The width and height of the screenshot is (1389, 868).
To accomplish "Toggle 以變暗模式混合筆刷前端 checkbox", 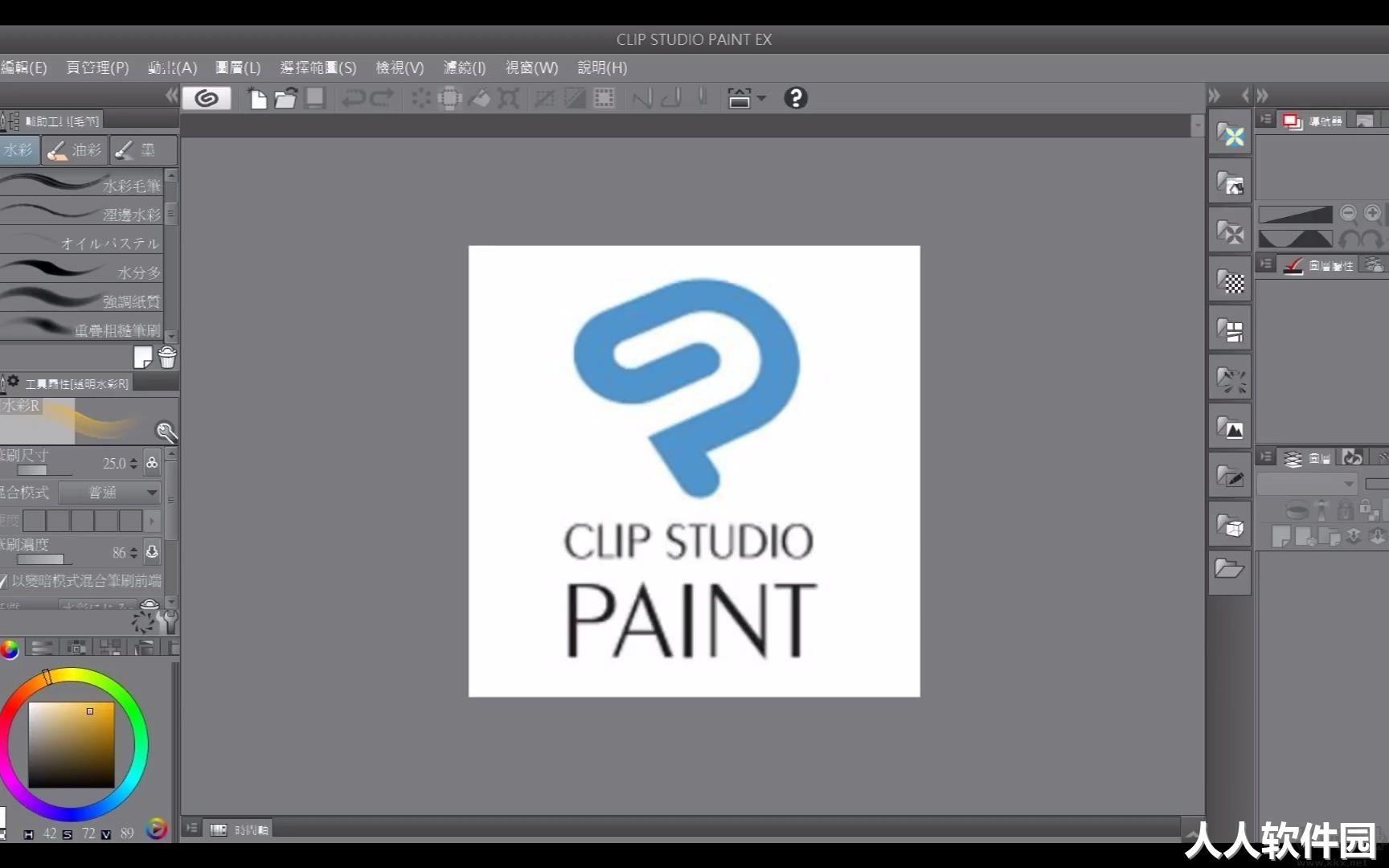I will (x=3, y=581).
